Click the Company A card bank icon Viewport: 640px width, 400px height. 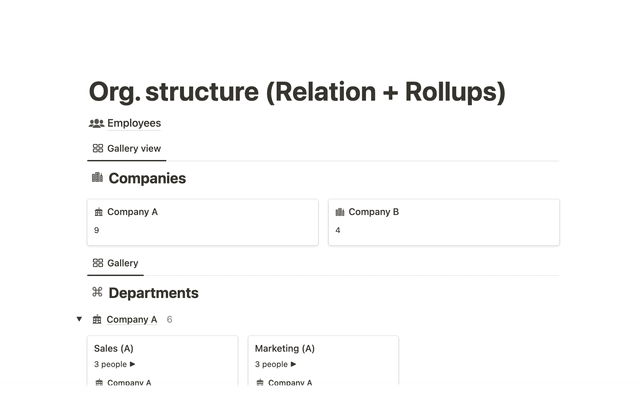click(98, 212)
